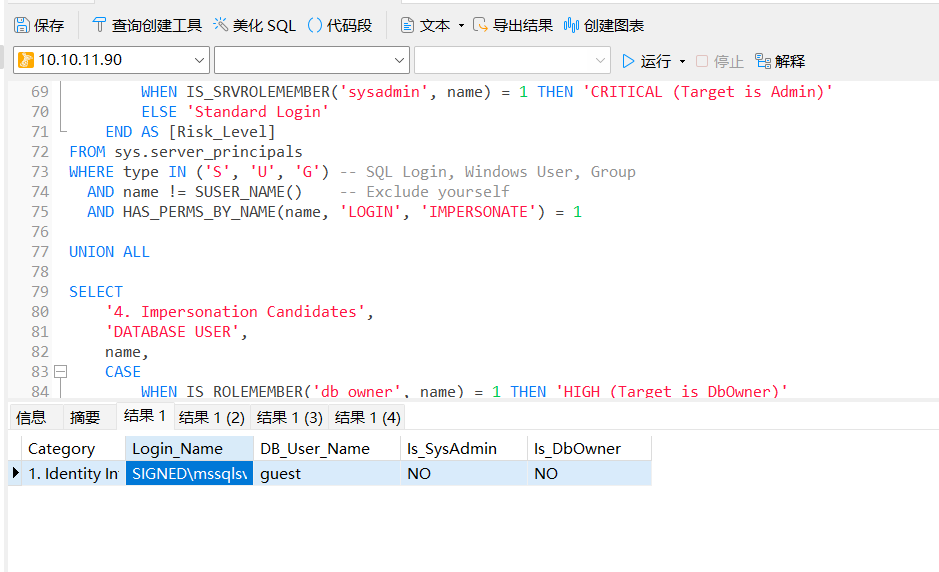Collapse the CASE block at line 83
Image resolution: width=939 pixels, height=572 pixels.
[61, 371]
